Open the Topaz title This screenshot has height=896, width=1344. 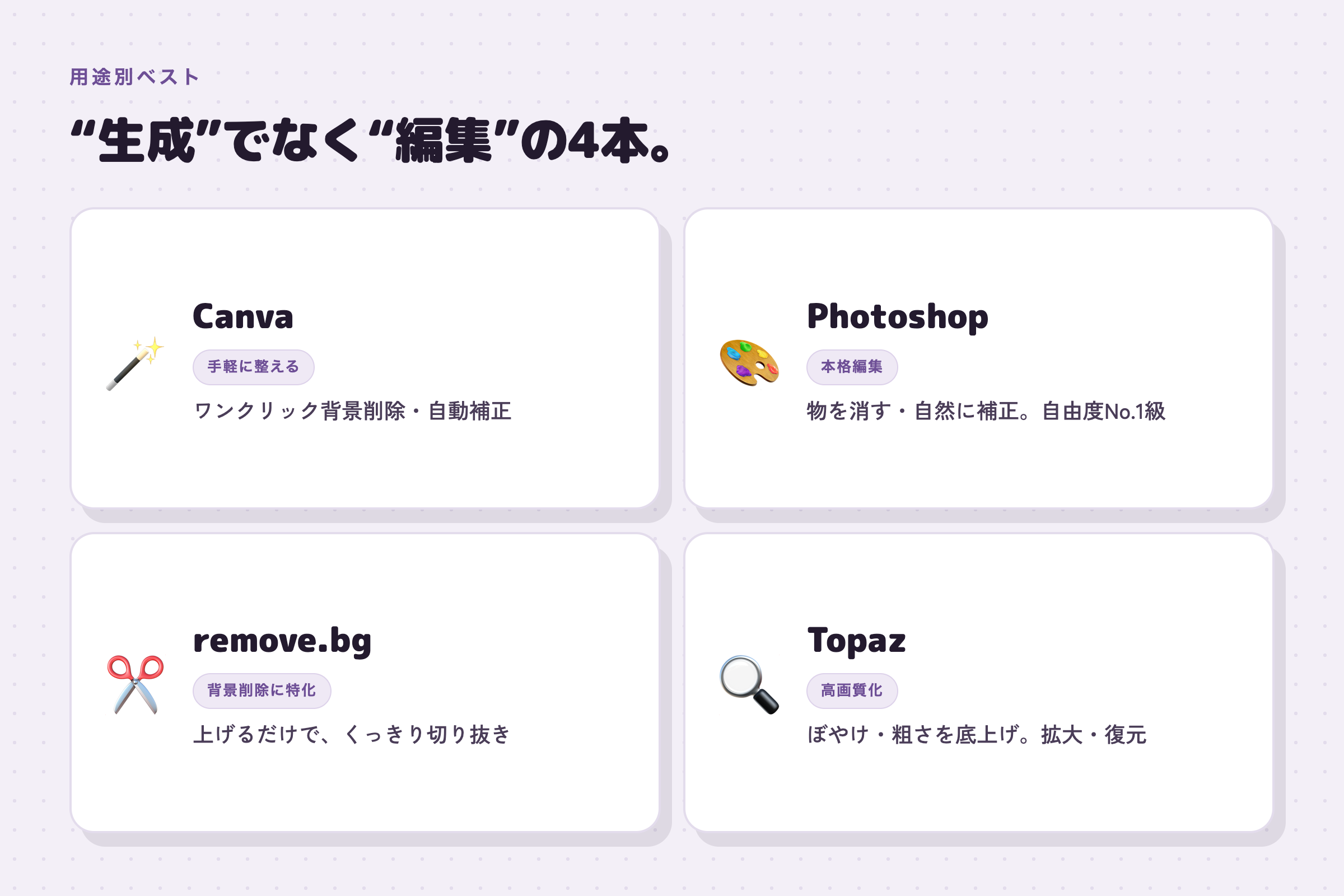[857, 641]
